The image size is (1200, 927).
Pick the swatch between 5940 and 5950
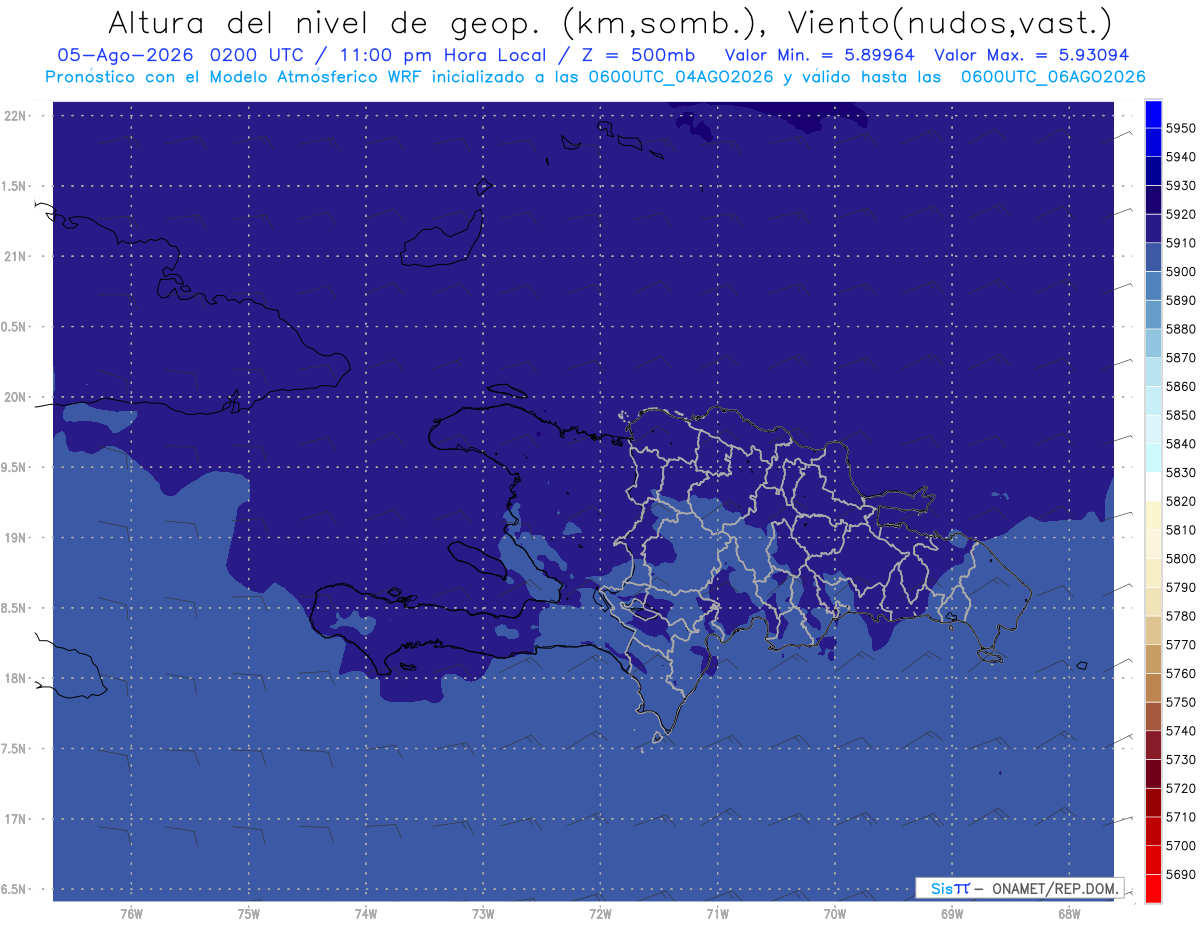click(x=1153, y=143)
